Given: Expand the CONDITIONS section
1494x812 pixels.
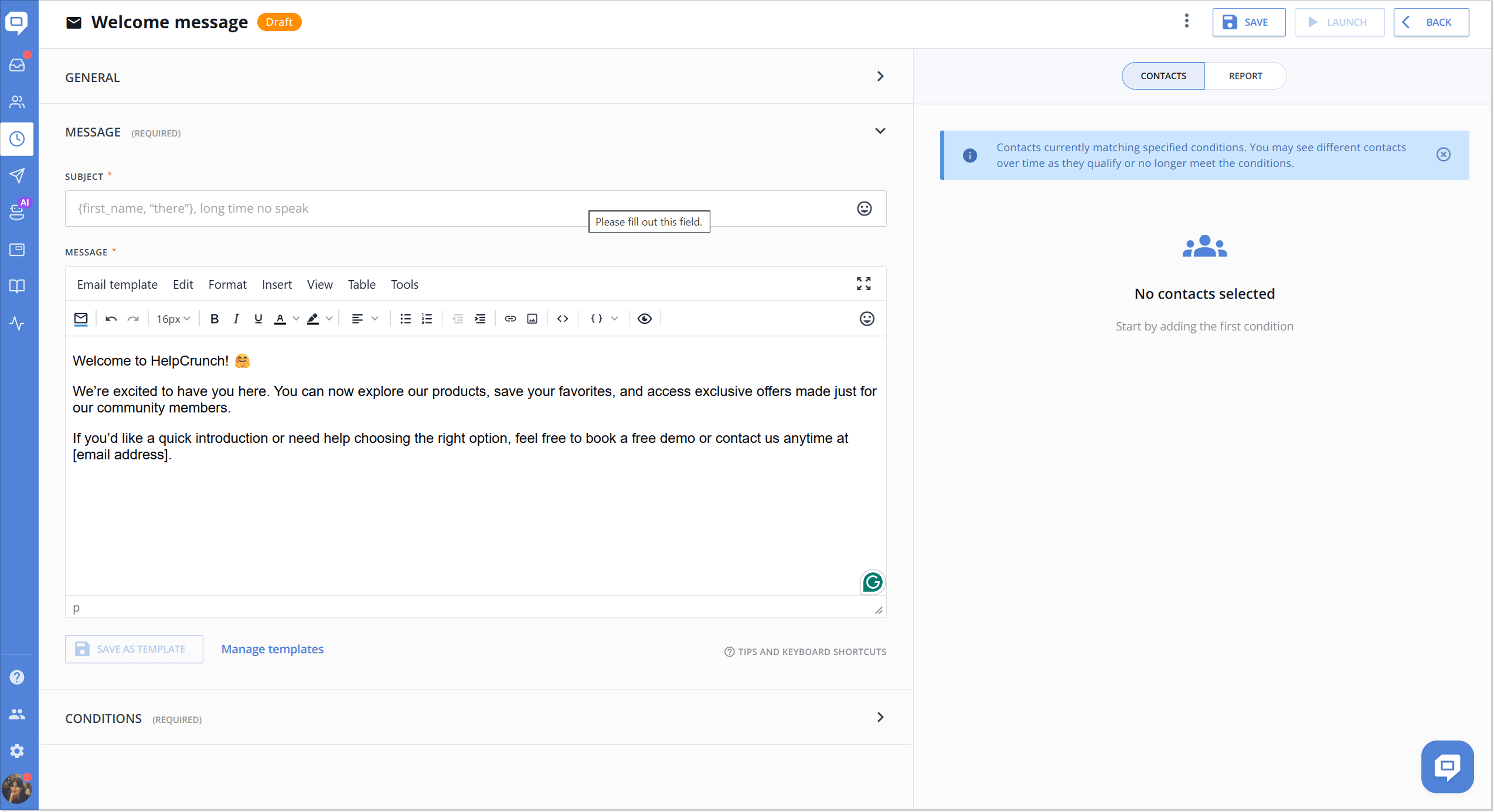Looking at the screenshot, I should click(880, 717).
